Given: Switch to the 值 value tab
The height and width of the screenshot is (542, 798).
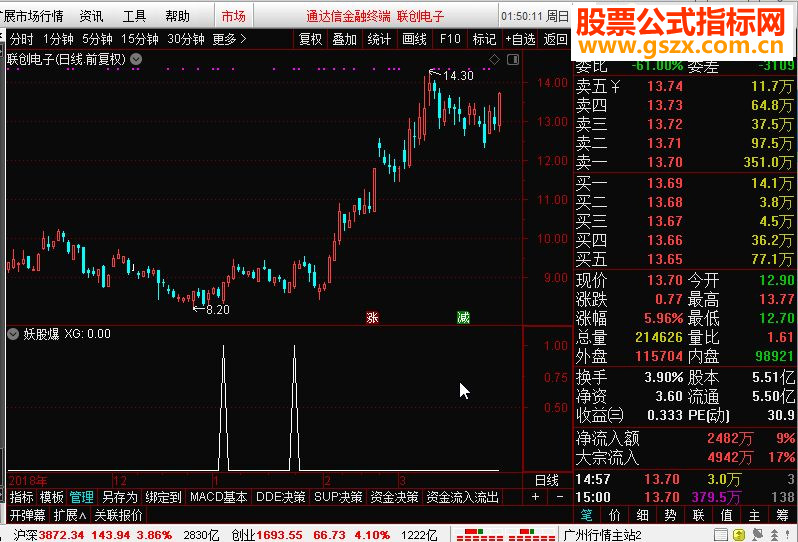Looking at the screenshot, I should (x=726, y=515).
